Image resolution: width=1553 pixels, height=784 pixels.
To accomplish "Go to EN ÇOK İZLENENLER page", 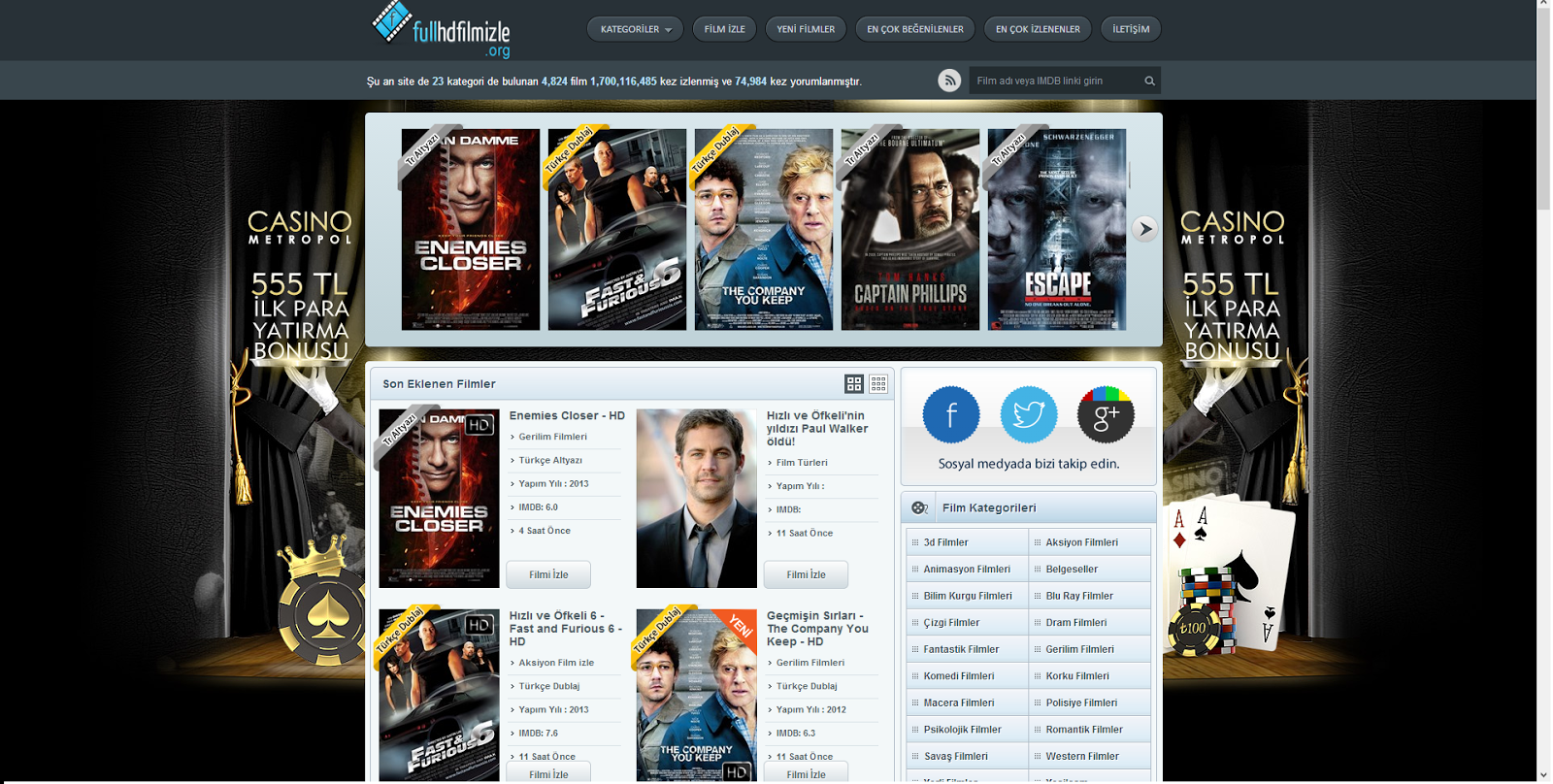I will pos(1038,29).
